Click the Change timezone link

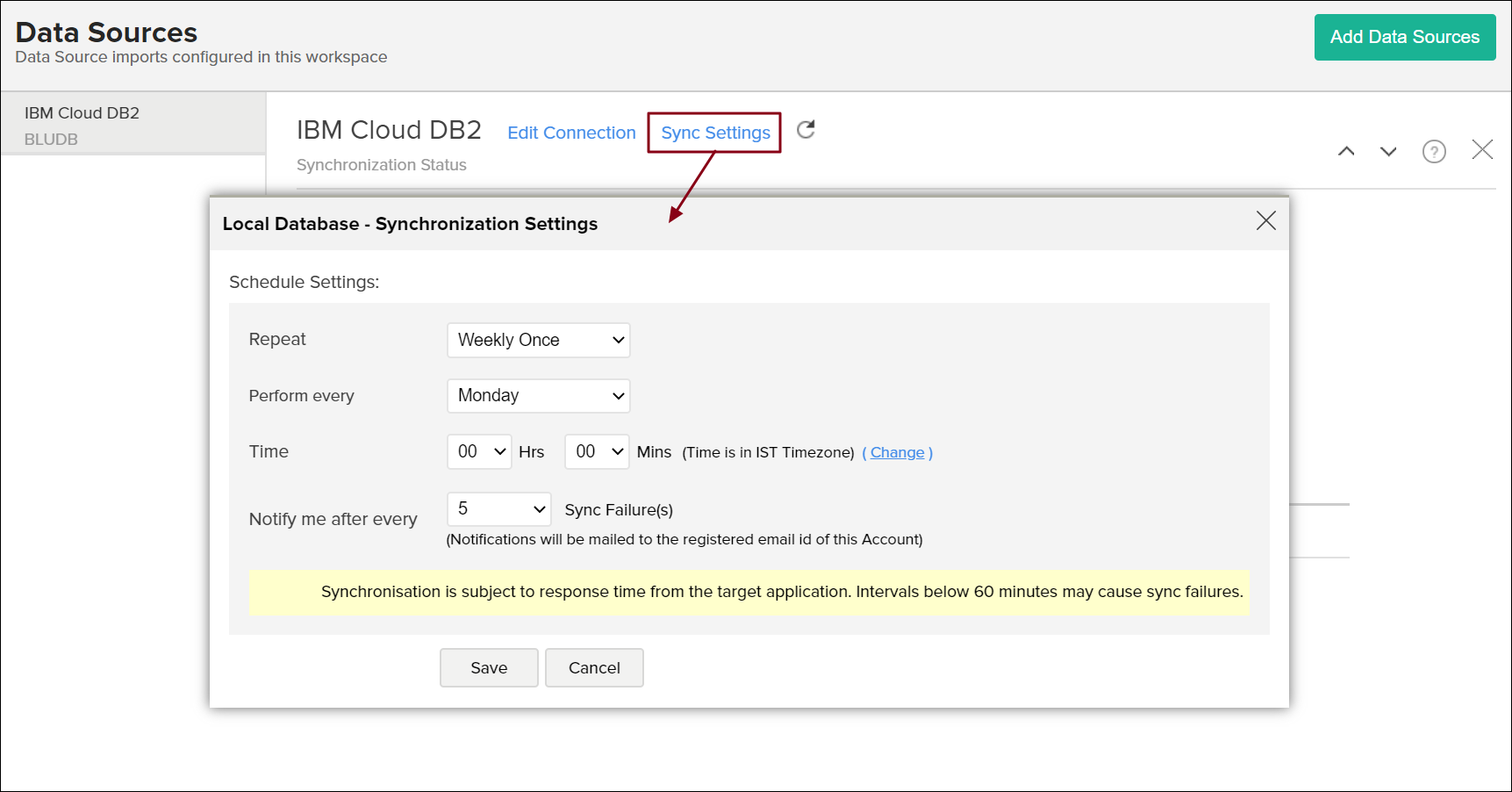897,452
